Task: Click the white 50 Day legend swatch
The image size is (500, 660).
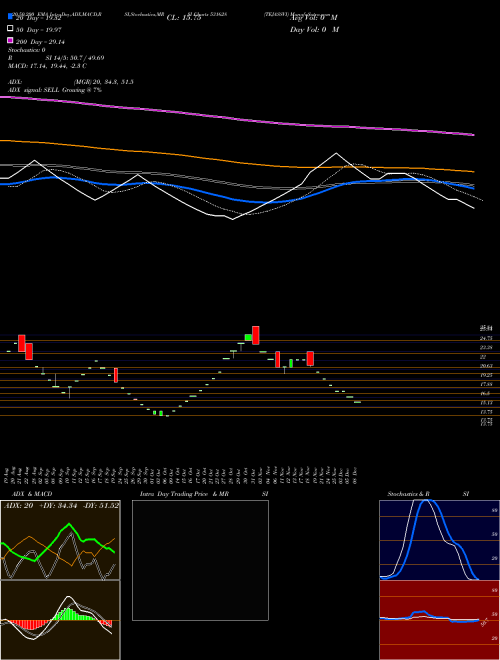Action: click(10, 29)
